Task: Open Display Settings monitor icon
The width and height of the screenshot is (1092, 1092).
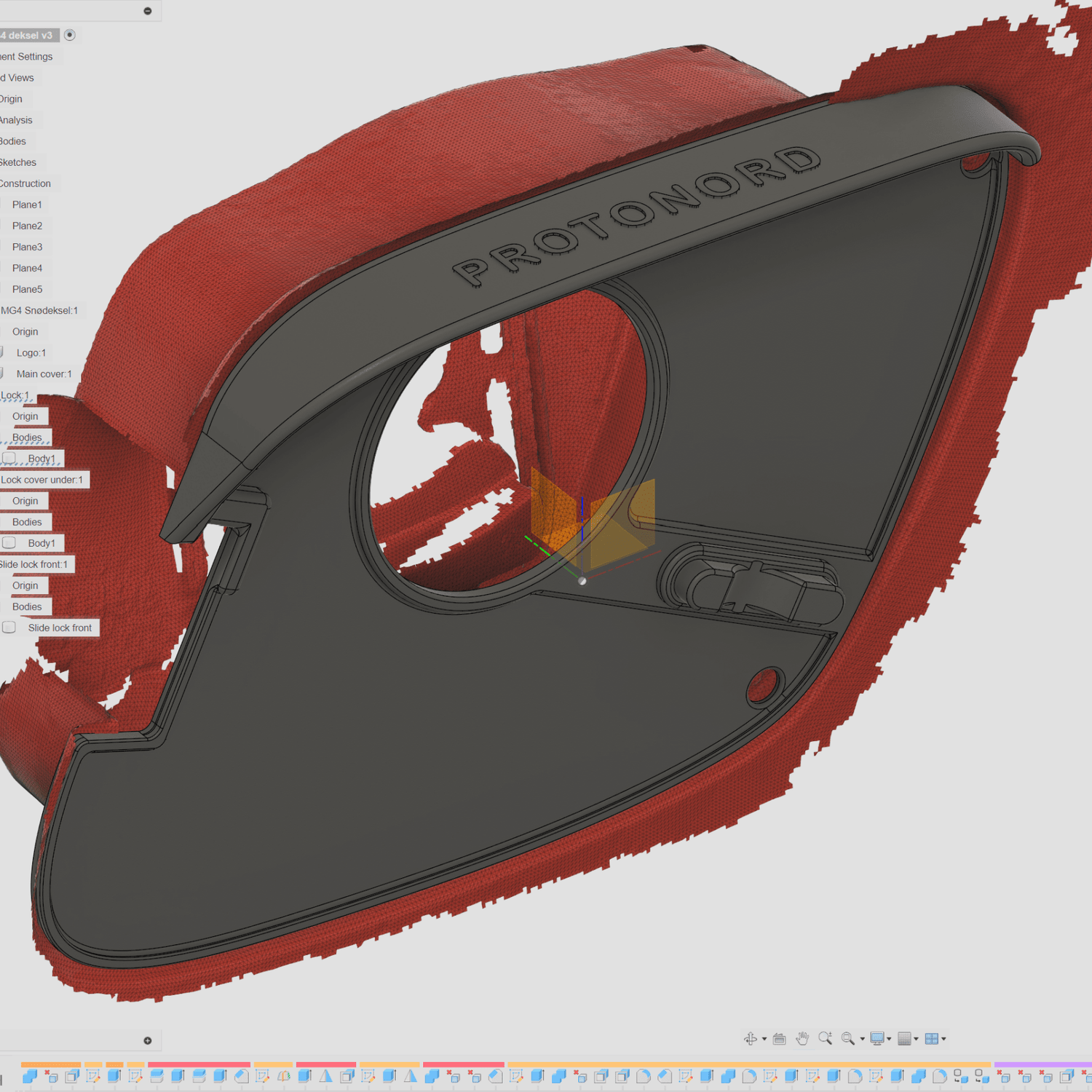Action: (877, 1039)
